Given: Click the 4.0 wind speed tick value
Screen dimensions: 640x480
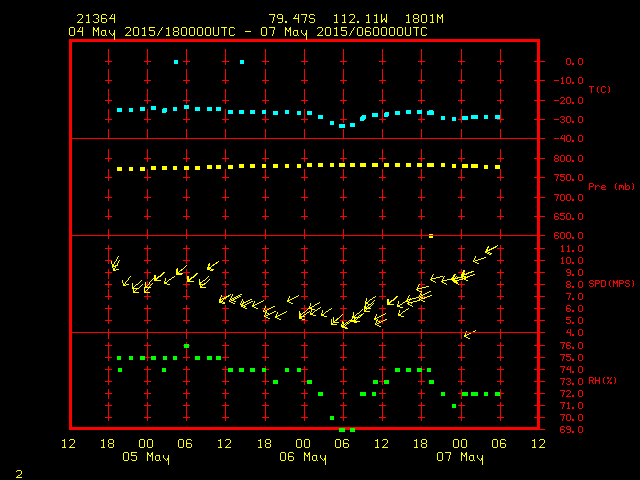Looking at the screenshot, I should click(x=574, y=333).
